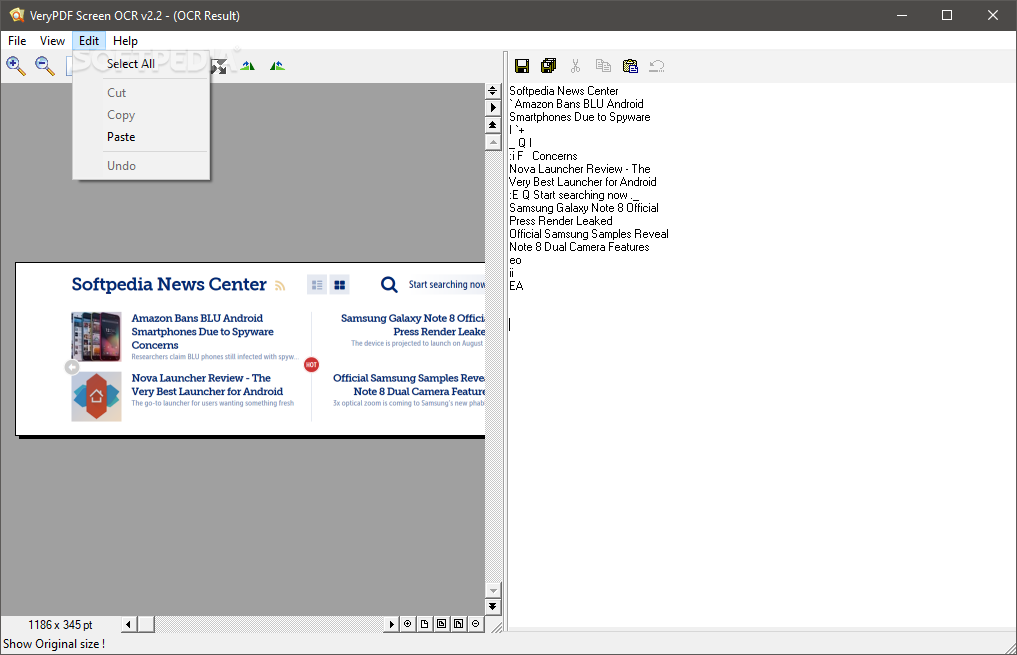The image size is (1017, 655).
Task: Click the 'Smartphones Due to Spyware' OCR line
Action: tap(580, 117)
